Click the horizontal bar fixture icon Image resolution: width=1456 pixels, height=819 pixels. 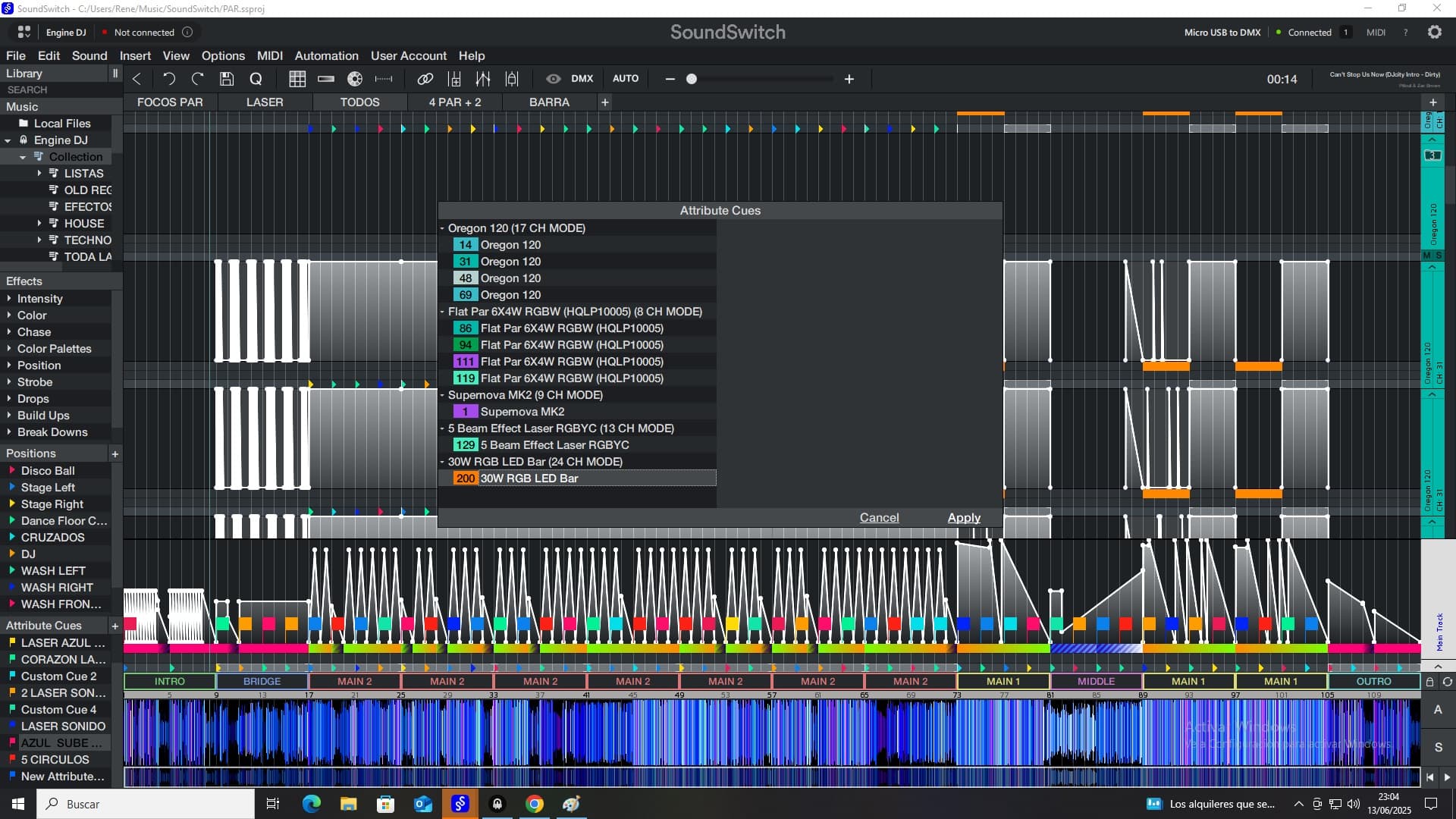(326, 79)
